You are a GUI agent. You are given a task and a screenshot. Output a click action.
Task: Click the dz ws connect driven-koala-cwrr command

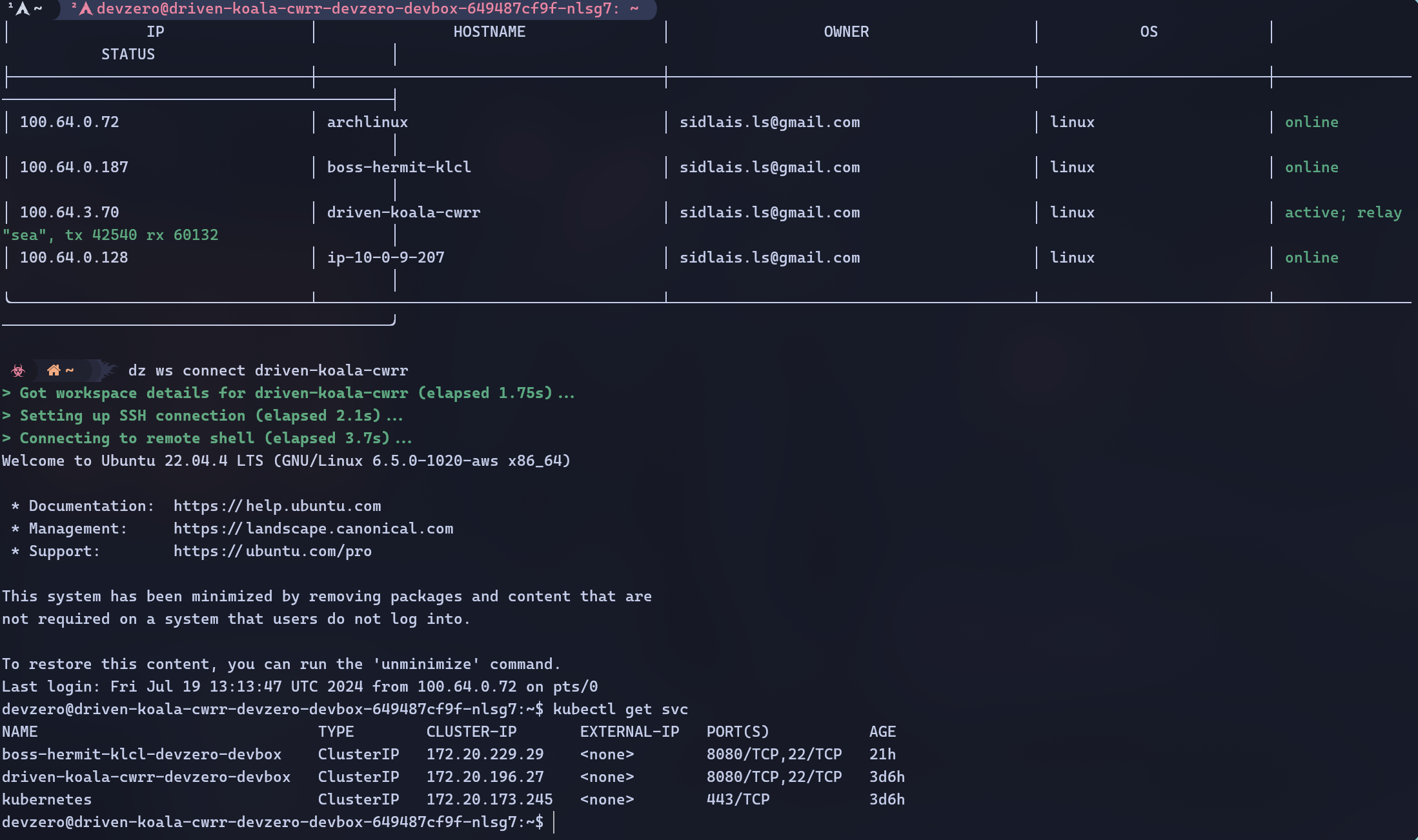[x=268, y=370]
